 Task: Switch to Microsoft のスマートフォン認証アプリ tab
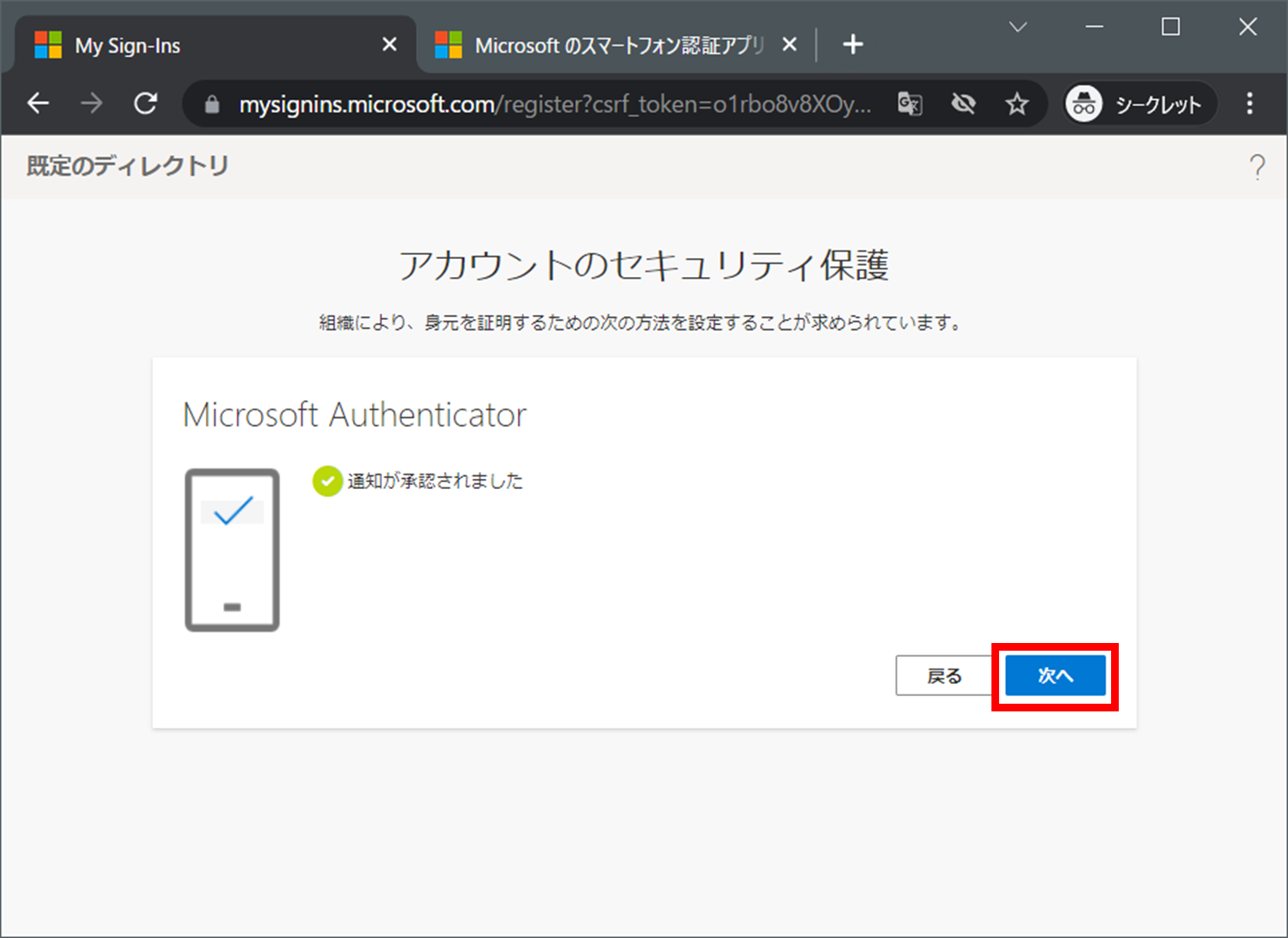pyautogui.click(x=617, y=45)
